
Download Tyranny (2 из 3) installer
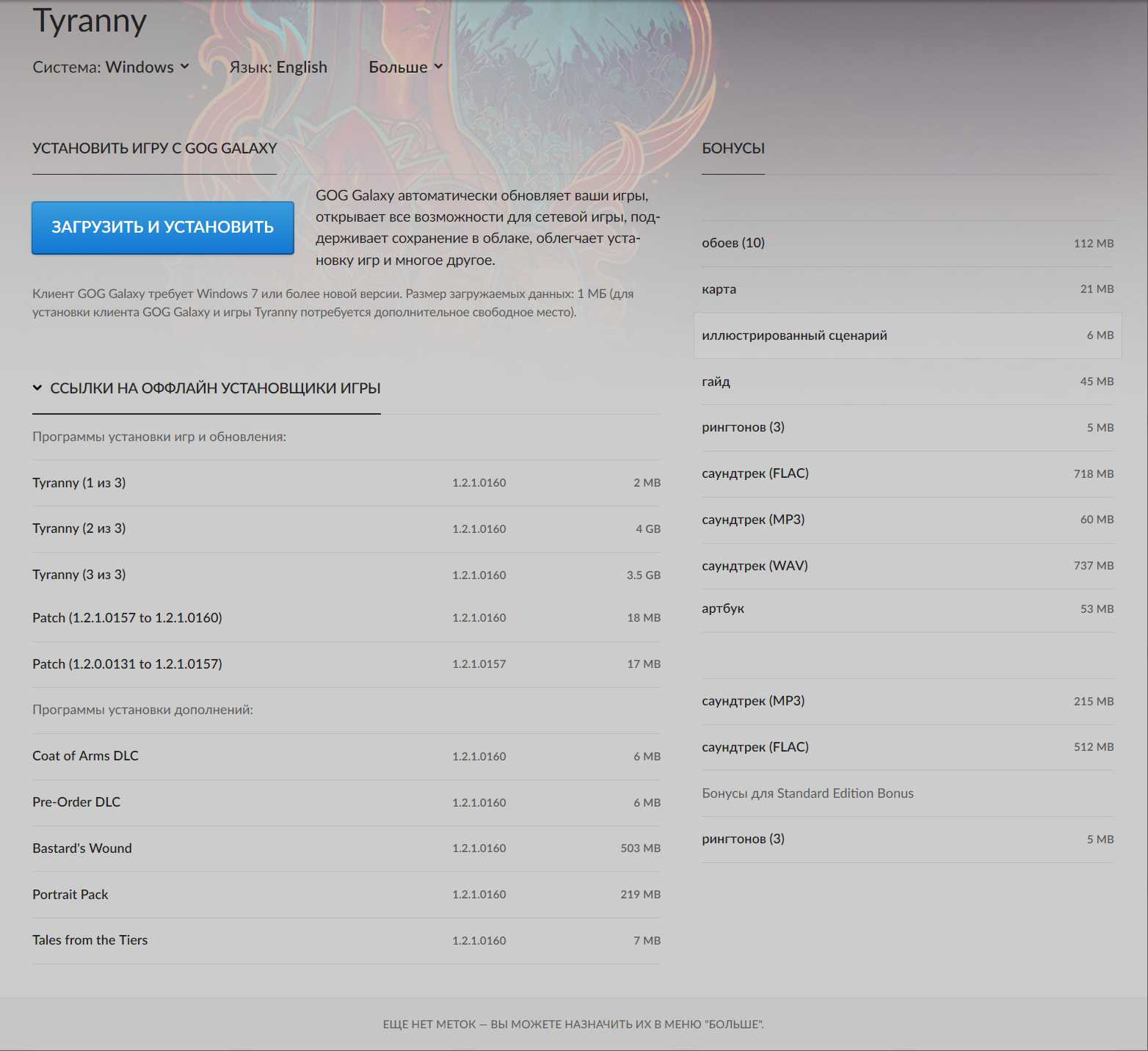click(x=346, y=528)
